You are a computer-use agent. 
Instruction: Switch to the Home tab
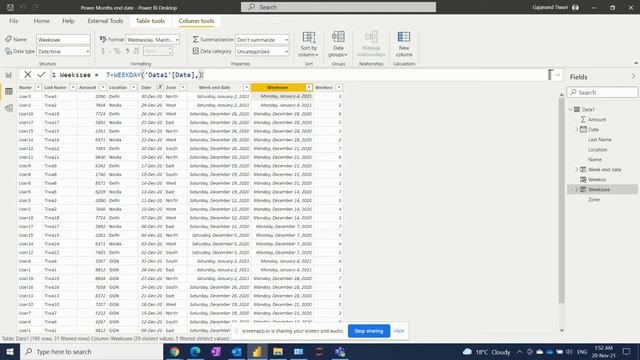[x=42, y=21]
